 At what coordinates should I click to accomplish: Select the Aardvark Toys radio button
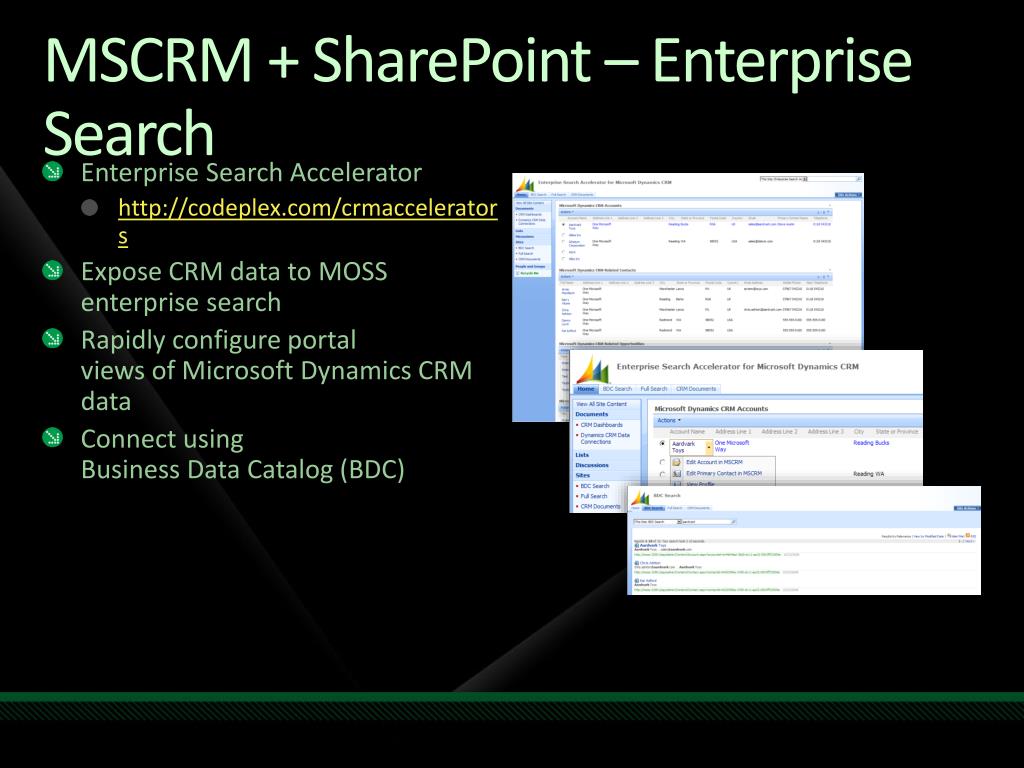[662, 443]
